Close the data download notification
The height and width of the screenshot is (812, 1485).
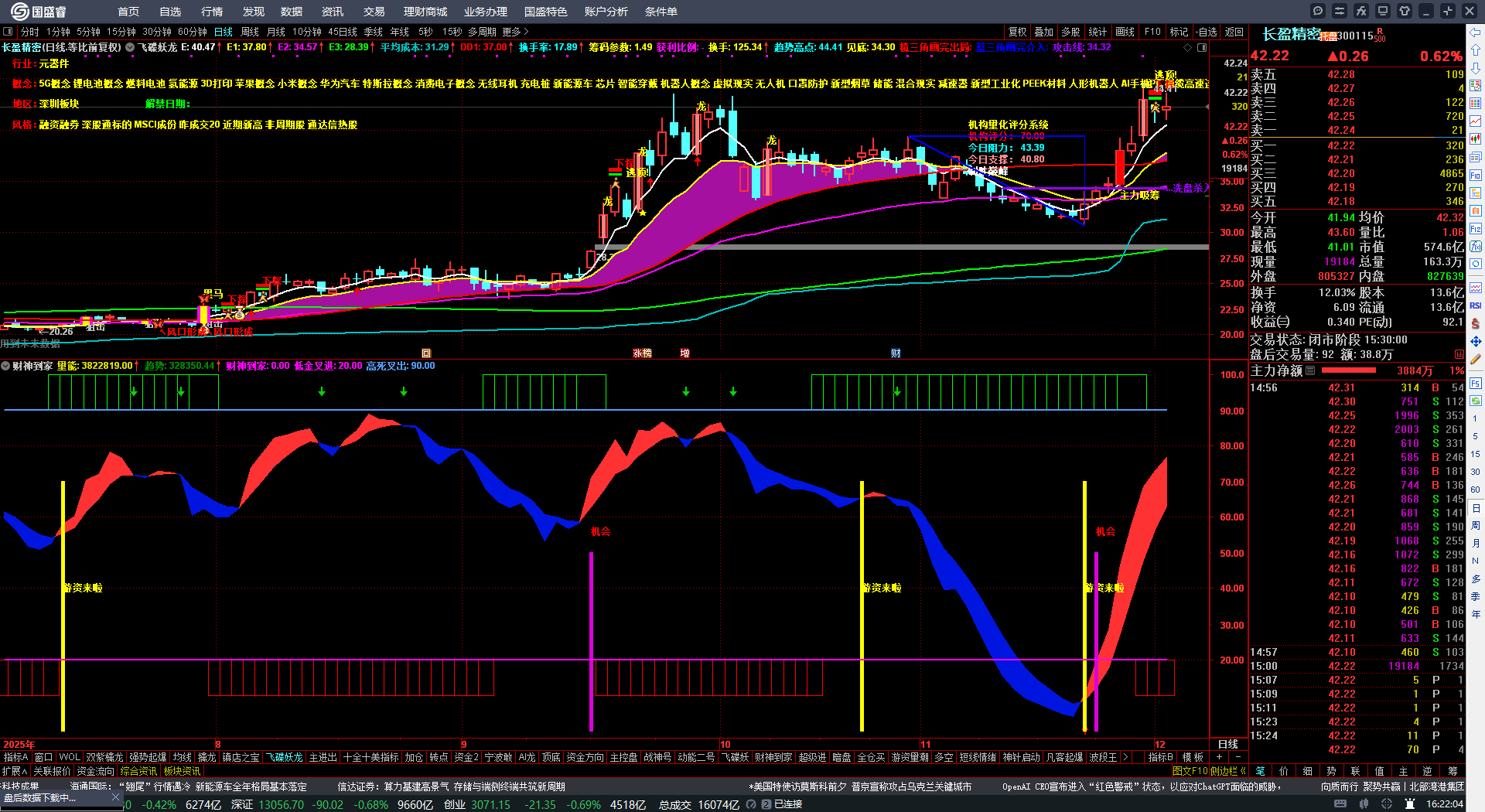click(115, 797)
